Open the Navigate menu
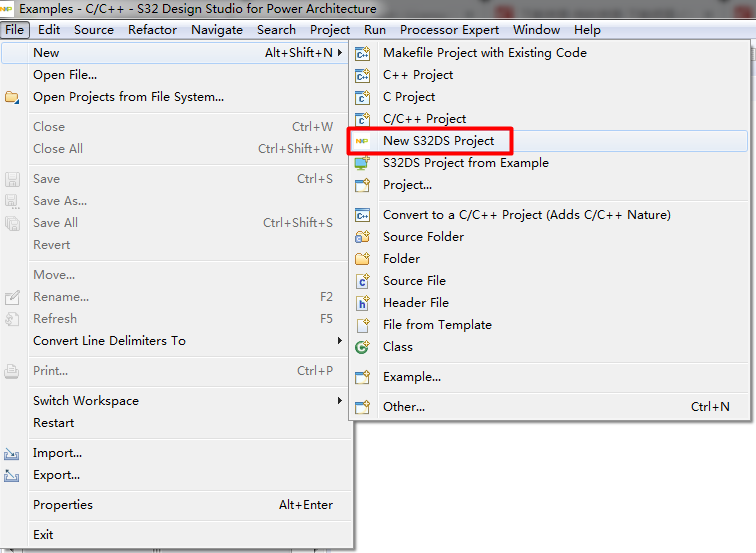Viewport: 756px width, 553px height. [x=217, y=30]
